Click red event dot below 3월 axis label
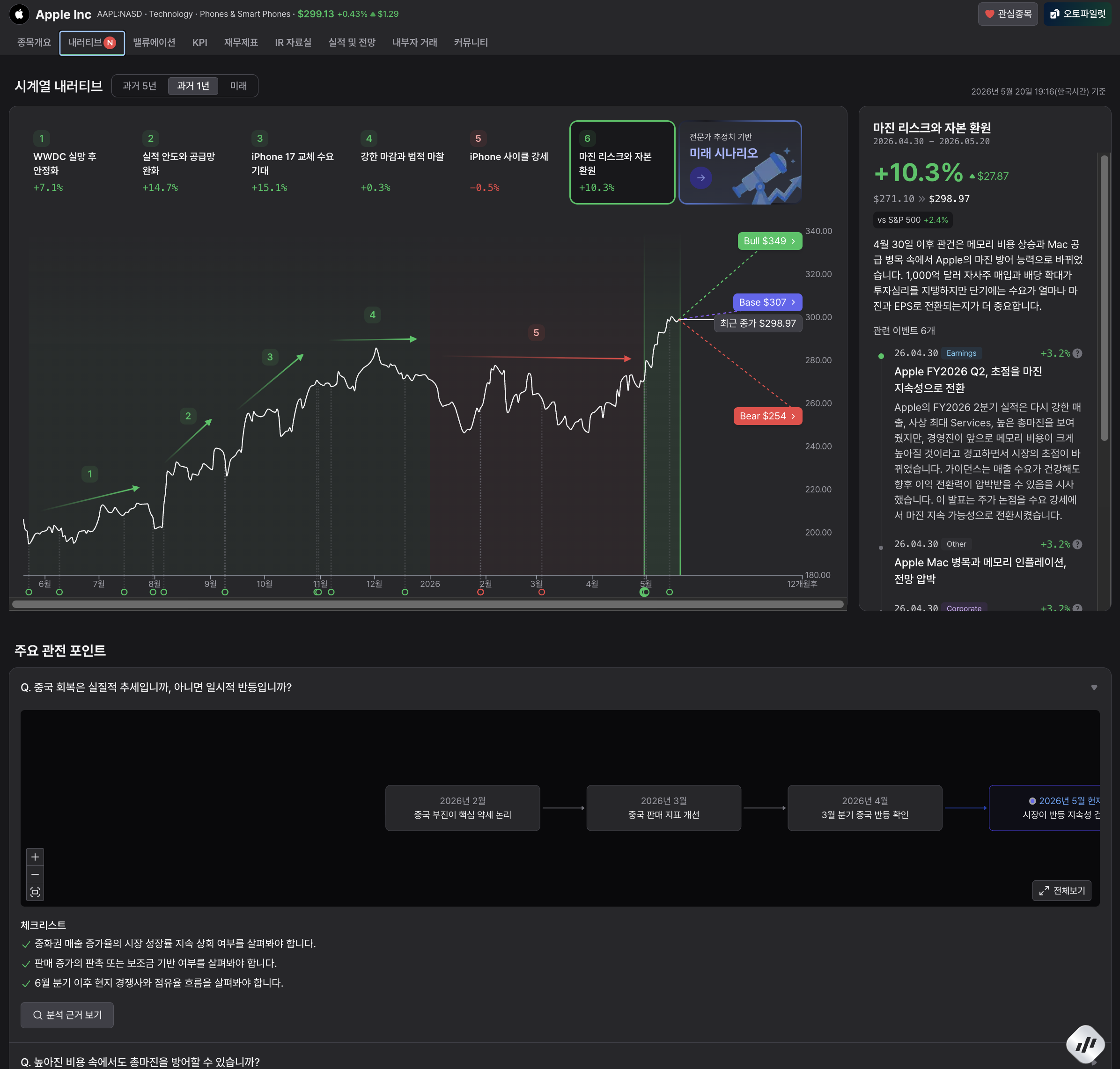Viewport: 1120px width, 1069px height. coord(541,592)
